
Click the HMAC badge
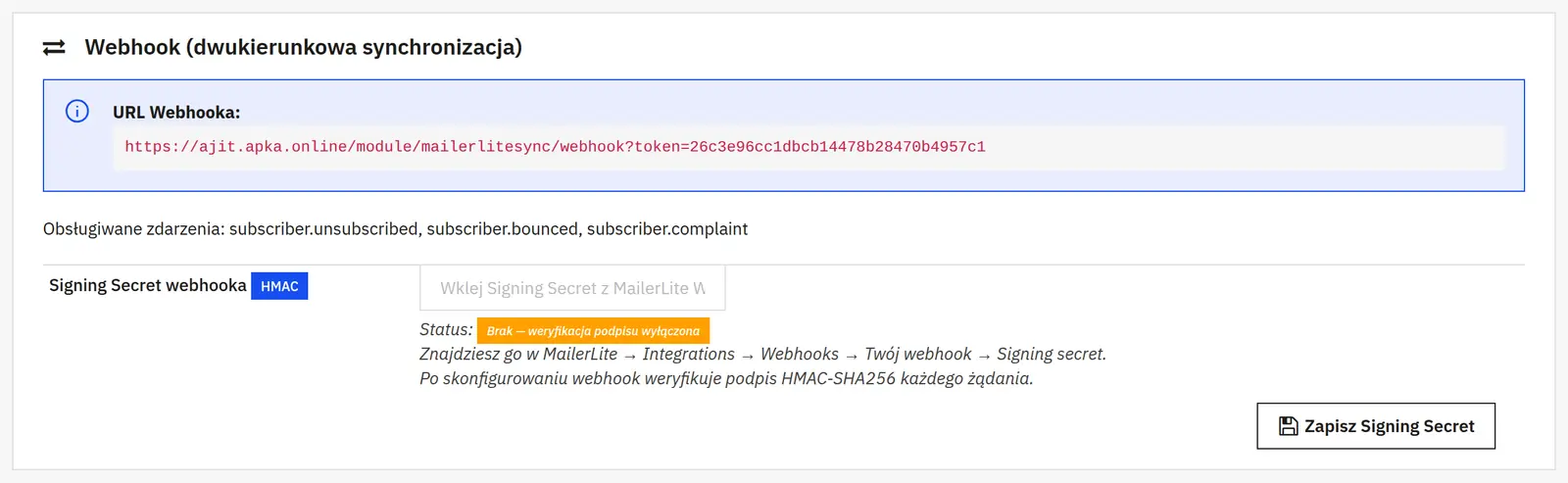[279, 286]
